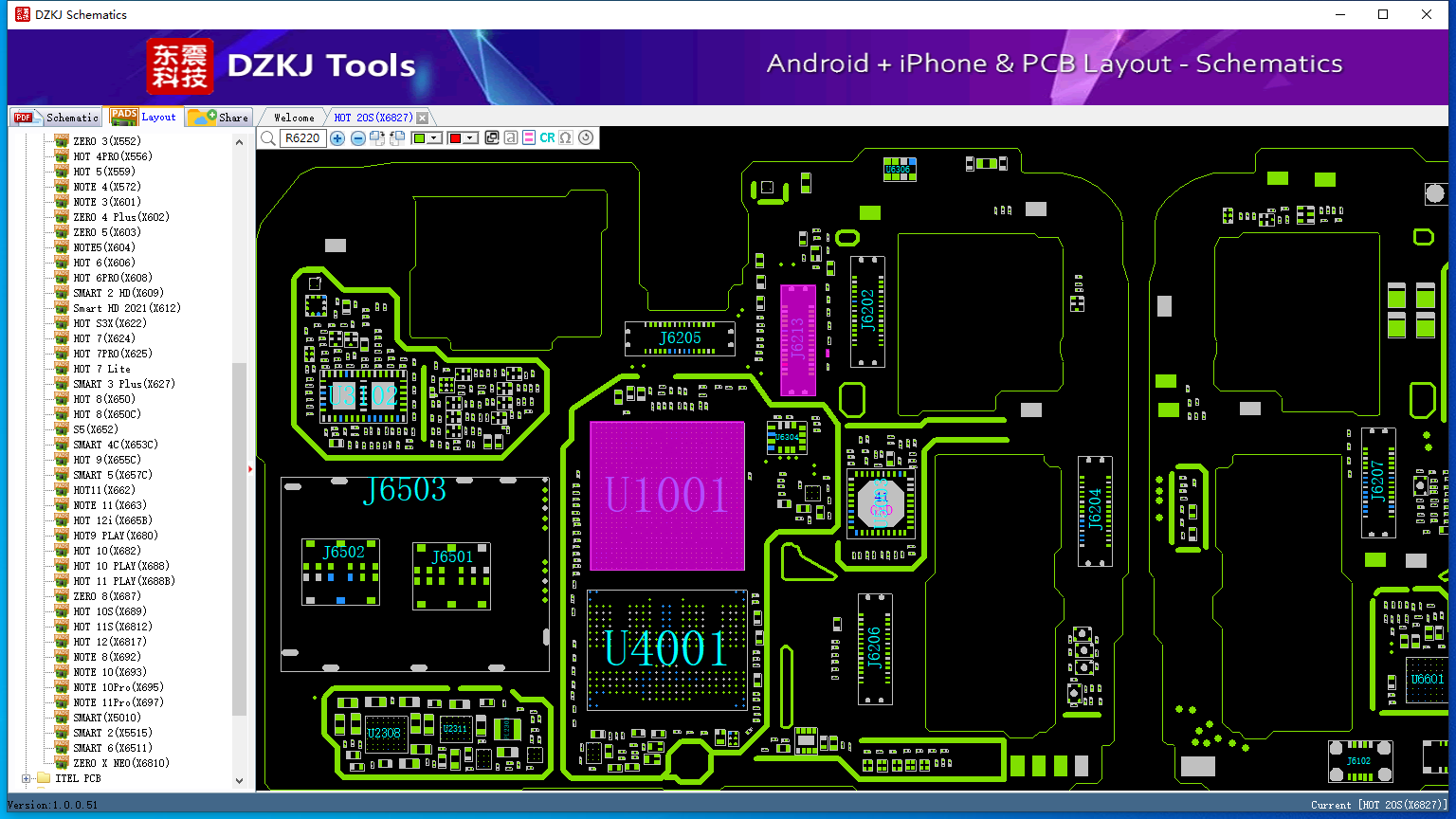Viewport: 1456px width, 819px height.
Task: Click the magnifier search icon beside R6220
Action: click(268, 138)
